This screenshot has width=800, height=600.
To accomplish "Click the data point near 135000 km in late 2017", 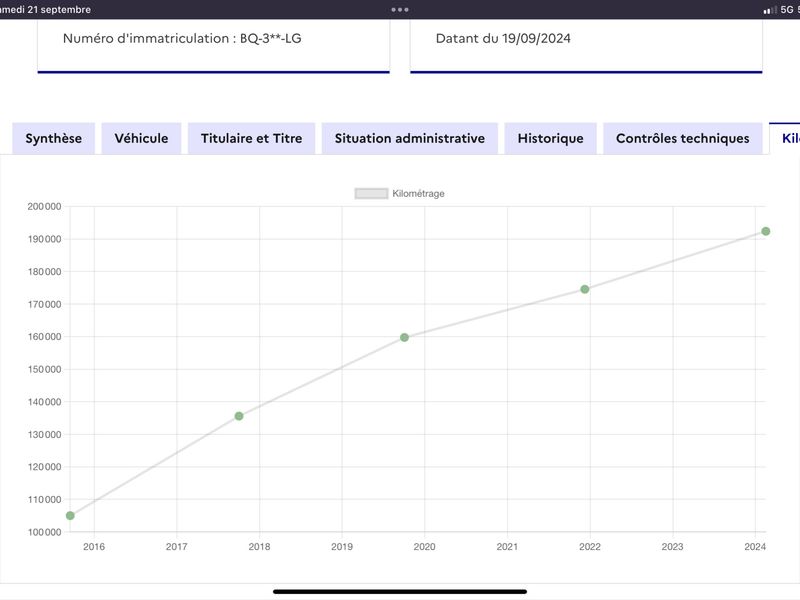I will point(239,416).
